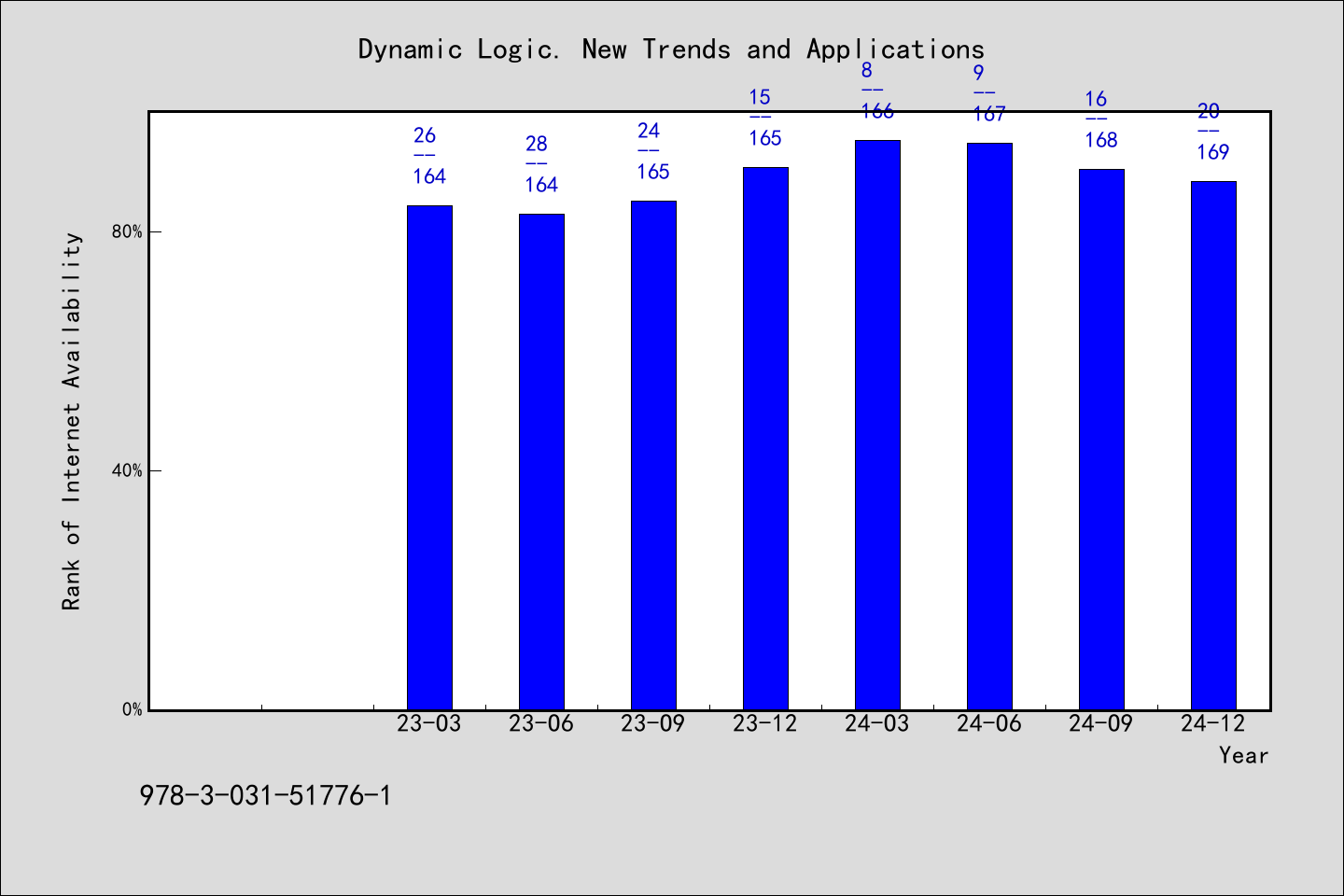Click the blue bar for 23-12

pos(765,439)
